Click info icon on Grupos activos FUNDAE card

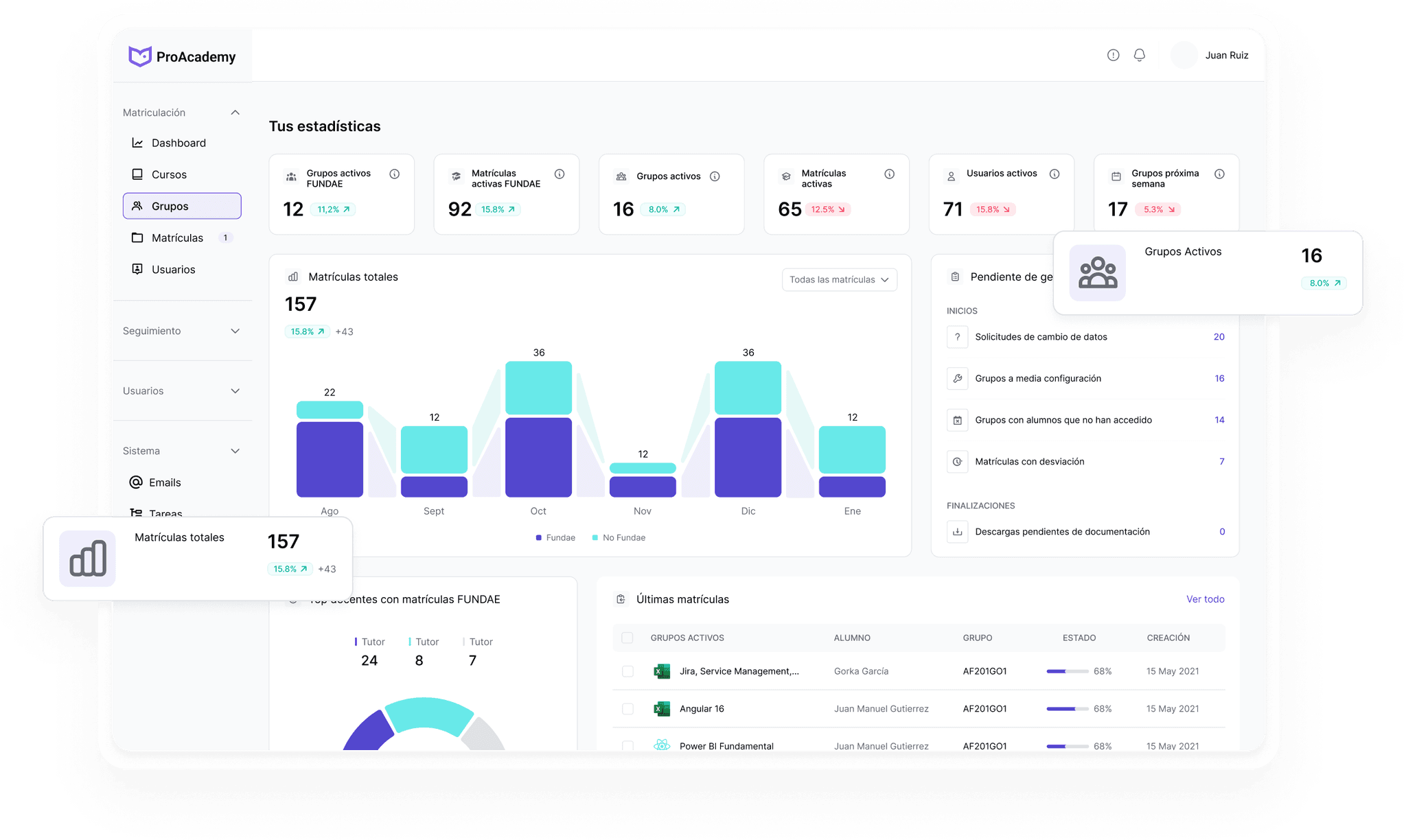[395, 174]
